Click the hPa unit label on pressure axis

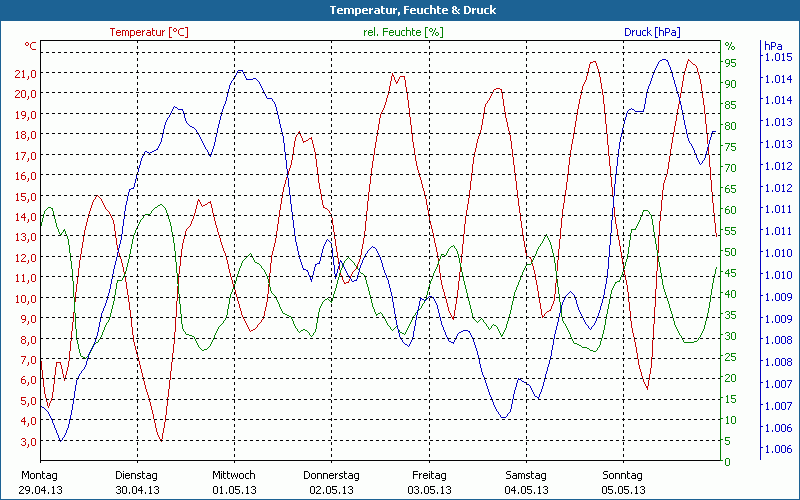(773, 46)
